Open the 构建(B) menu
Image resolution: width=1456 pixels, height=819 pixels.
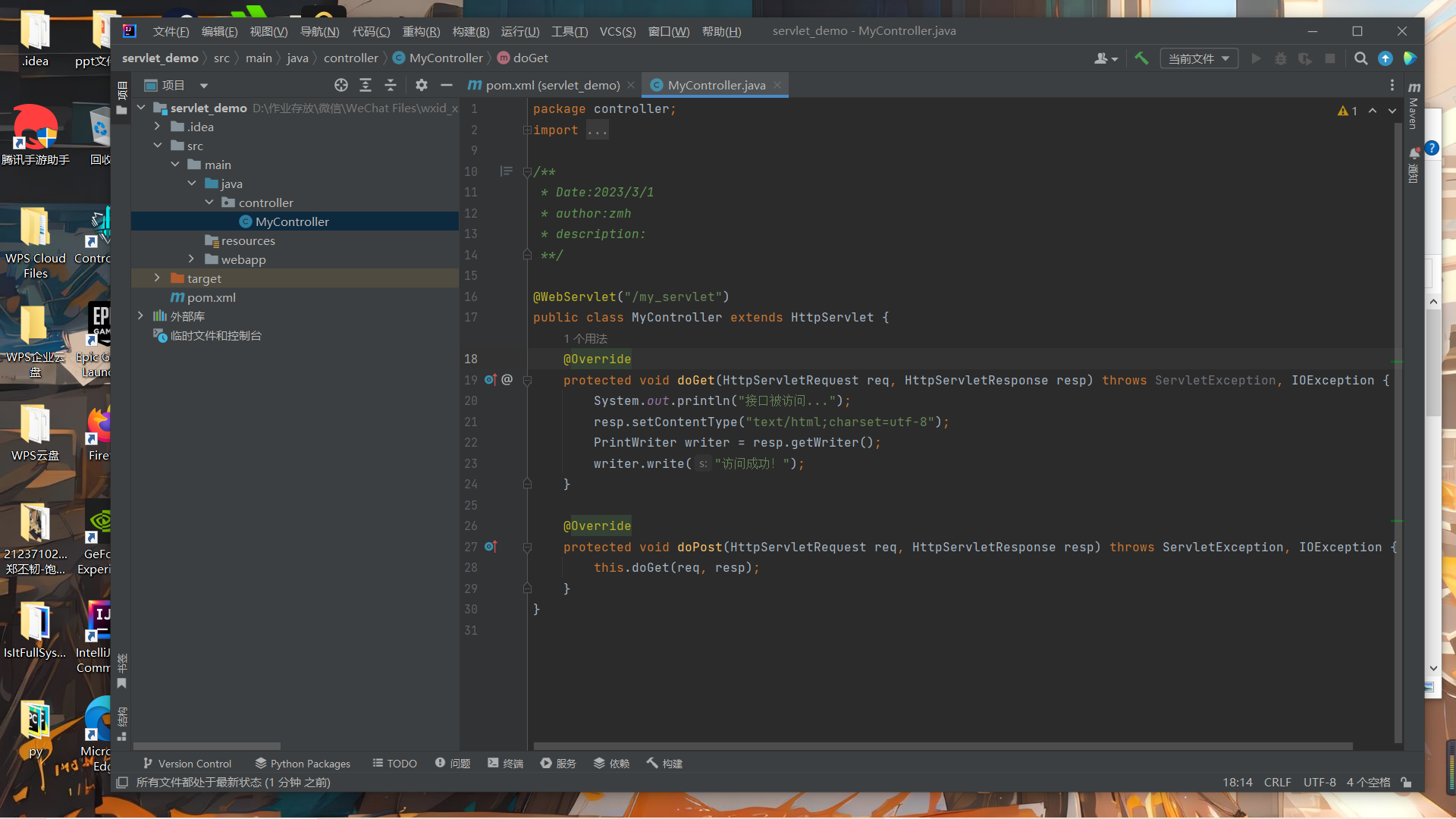pos(470,31)
